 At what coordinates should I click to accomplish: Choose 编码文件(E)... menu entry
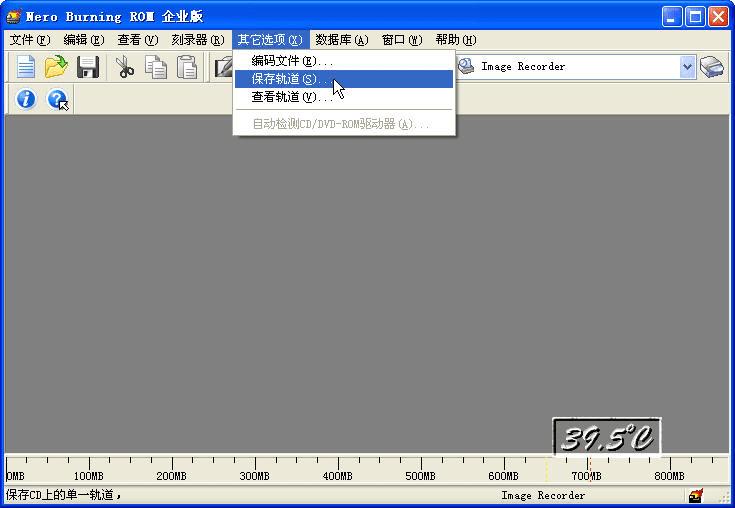coord(344,61)
